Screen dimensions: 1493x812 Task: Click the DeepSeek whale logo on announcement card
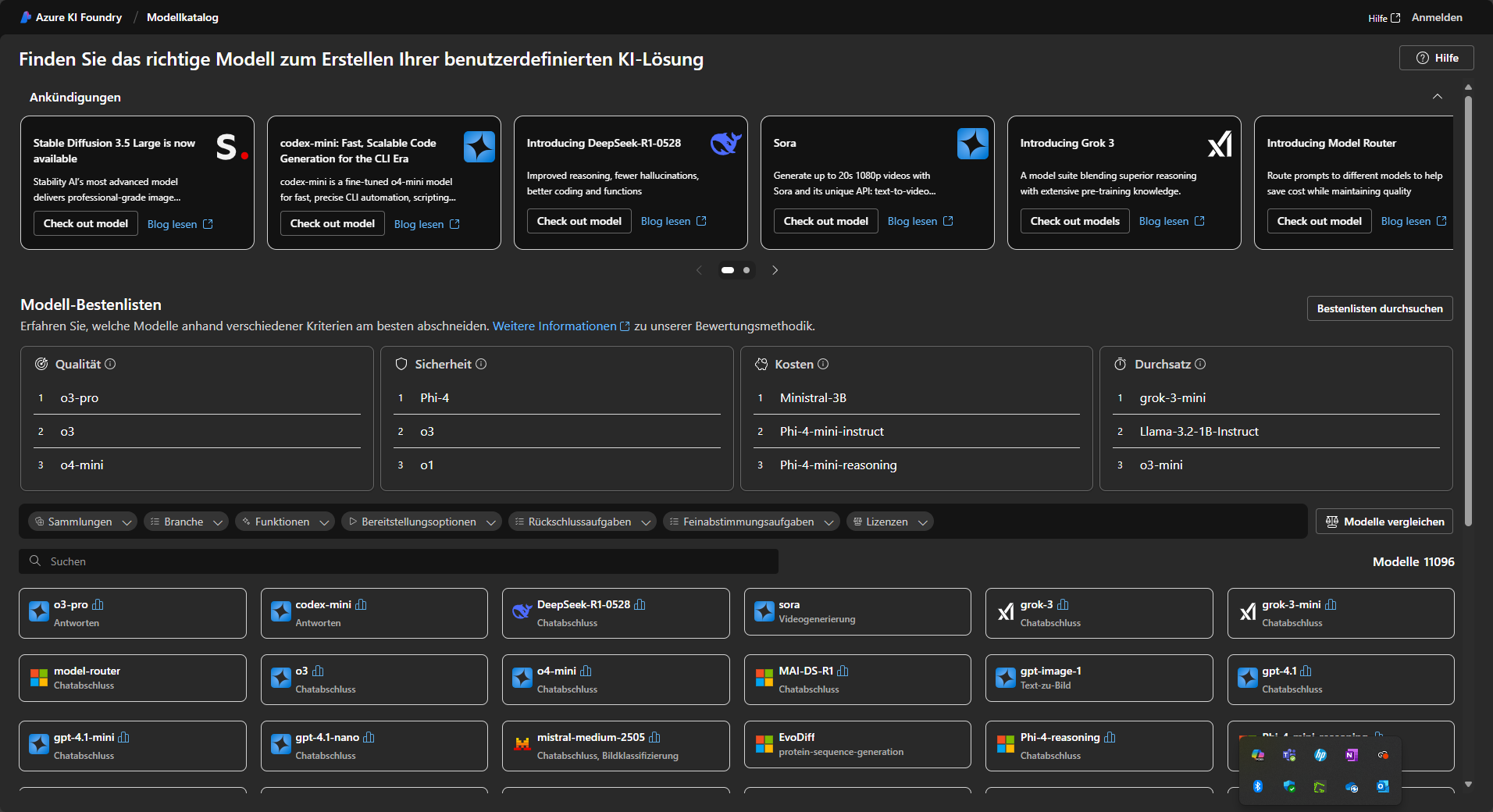click(x=725, y=144)
